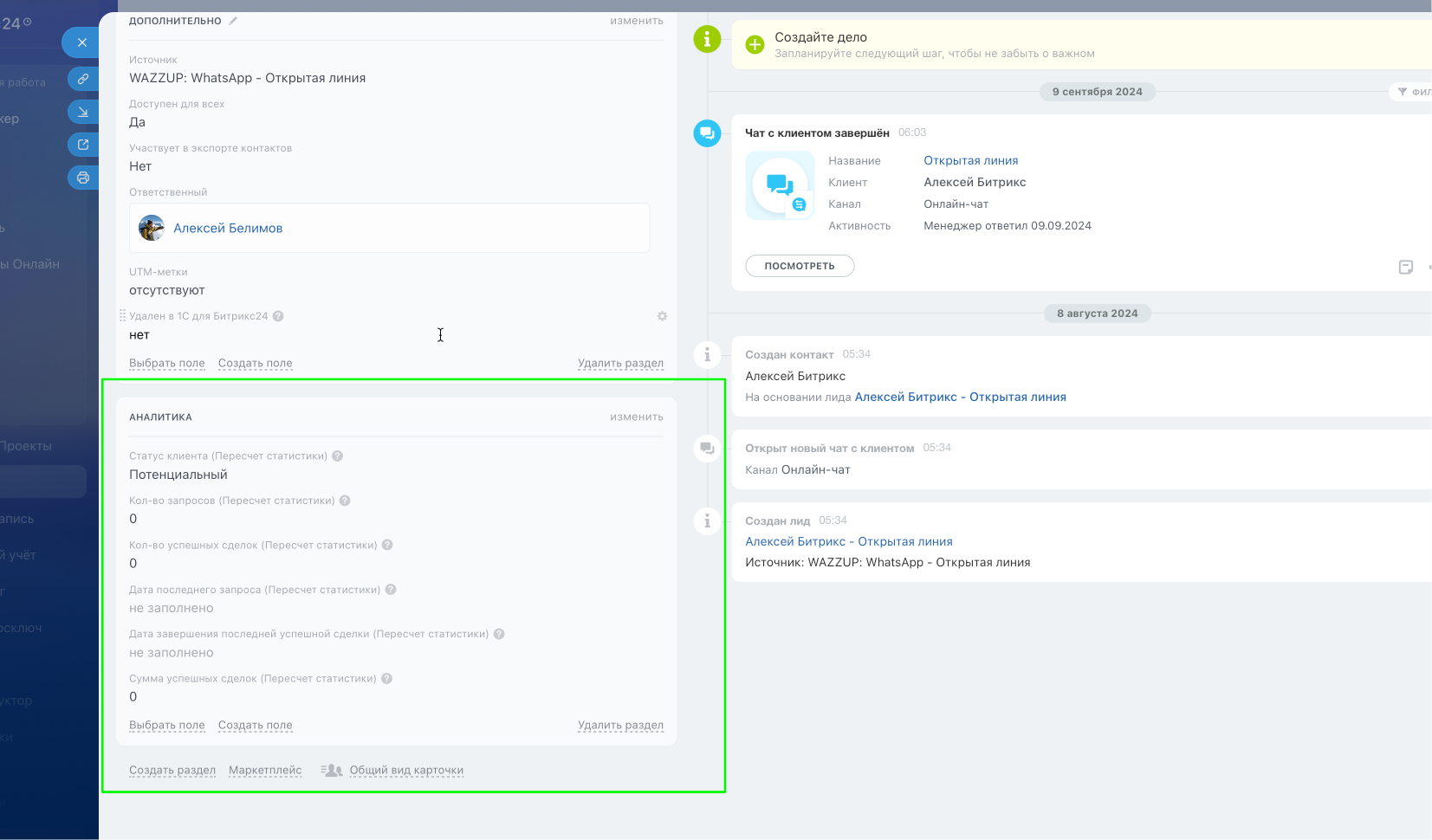
Task: Click the note icon on the chat card
Action: point(1406,267)
